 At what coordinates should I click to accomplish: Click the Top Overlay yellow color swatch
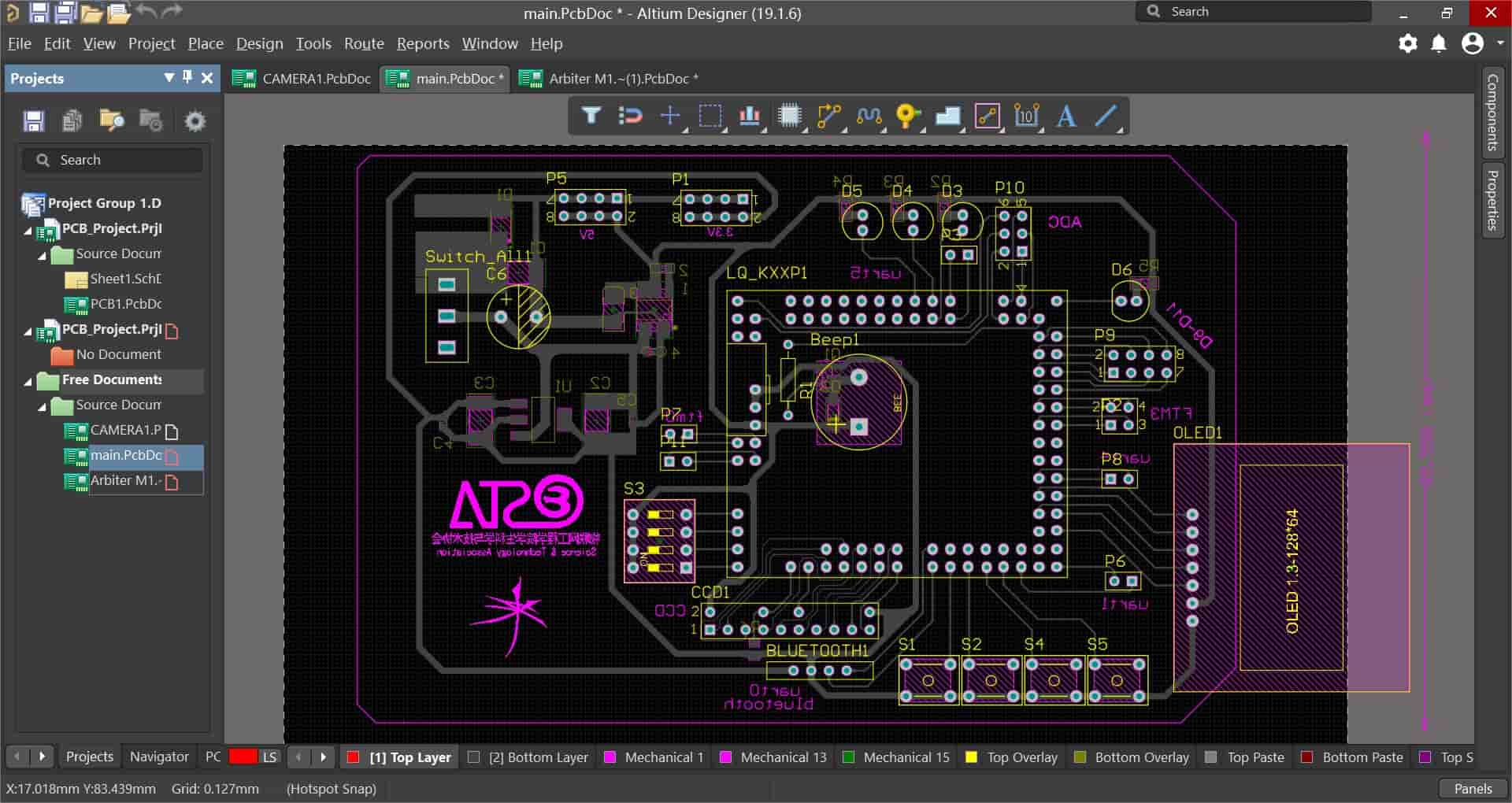click(x=972, y=757)
